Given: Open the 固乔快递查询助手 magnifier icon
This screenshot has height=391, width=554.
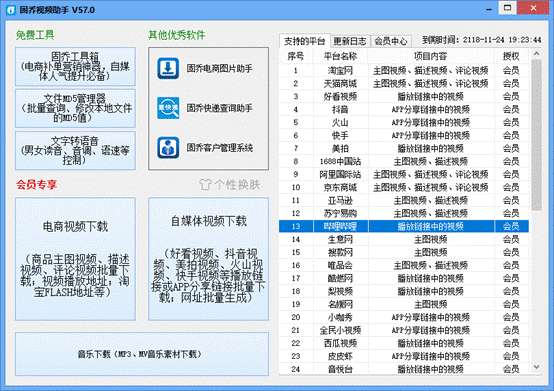Looking at the screenshot, I should (168, 108).
